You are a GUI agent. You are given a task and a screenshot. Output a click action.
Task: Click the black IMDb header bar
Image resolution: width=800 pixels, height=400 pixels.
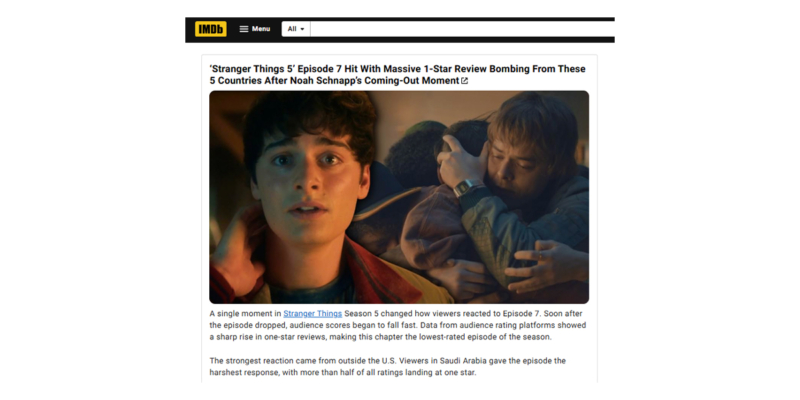tap(399, 30)
